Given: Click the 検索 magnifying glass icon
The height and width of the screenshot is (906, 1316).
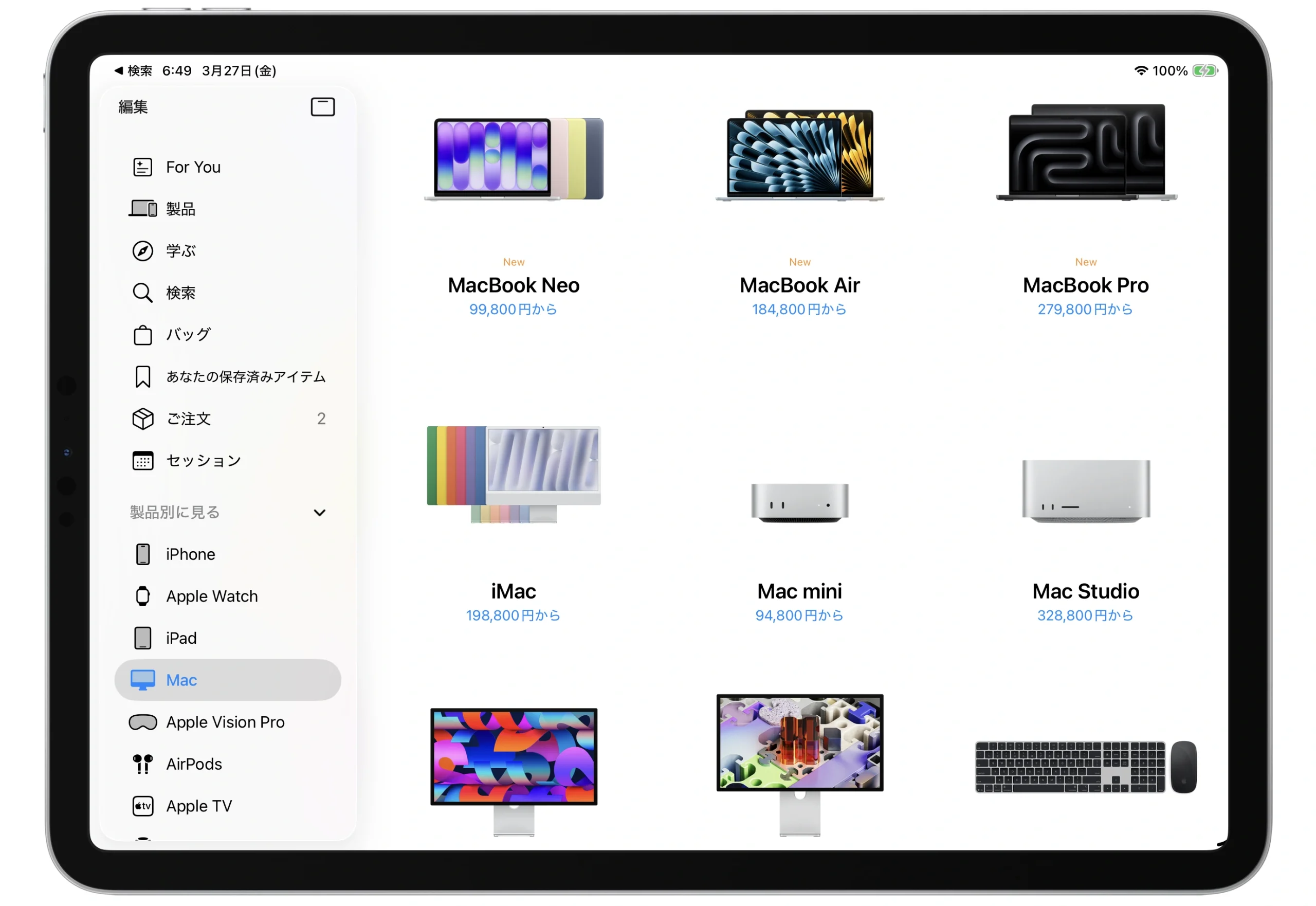Looking at the screenshot, I should pos(142,293).
